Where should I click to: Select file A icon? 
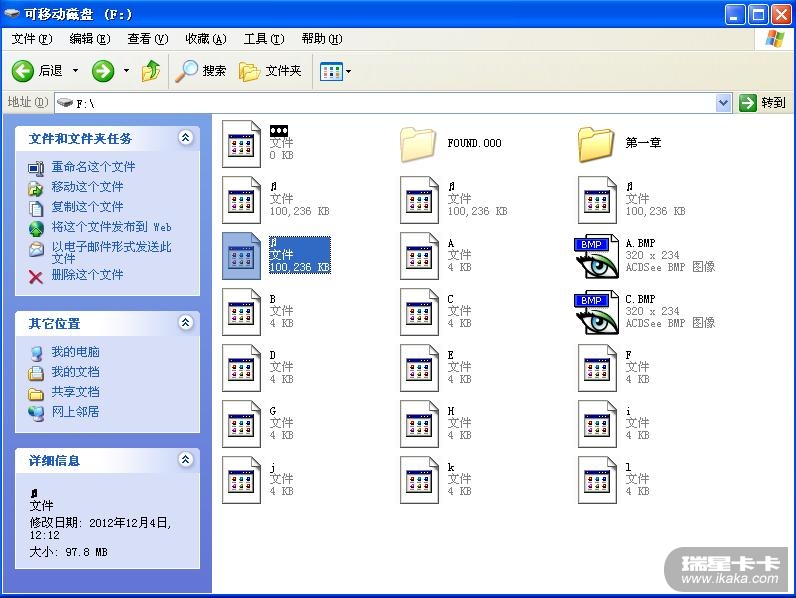(419, 256)
